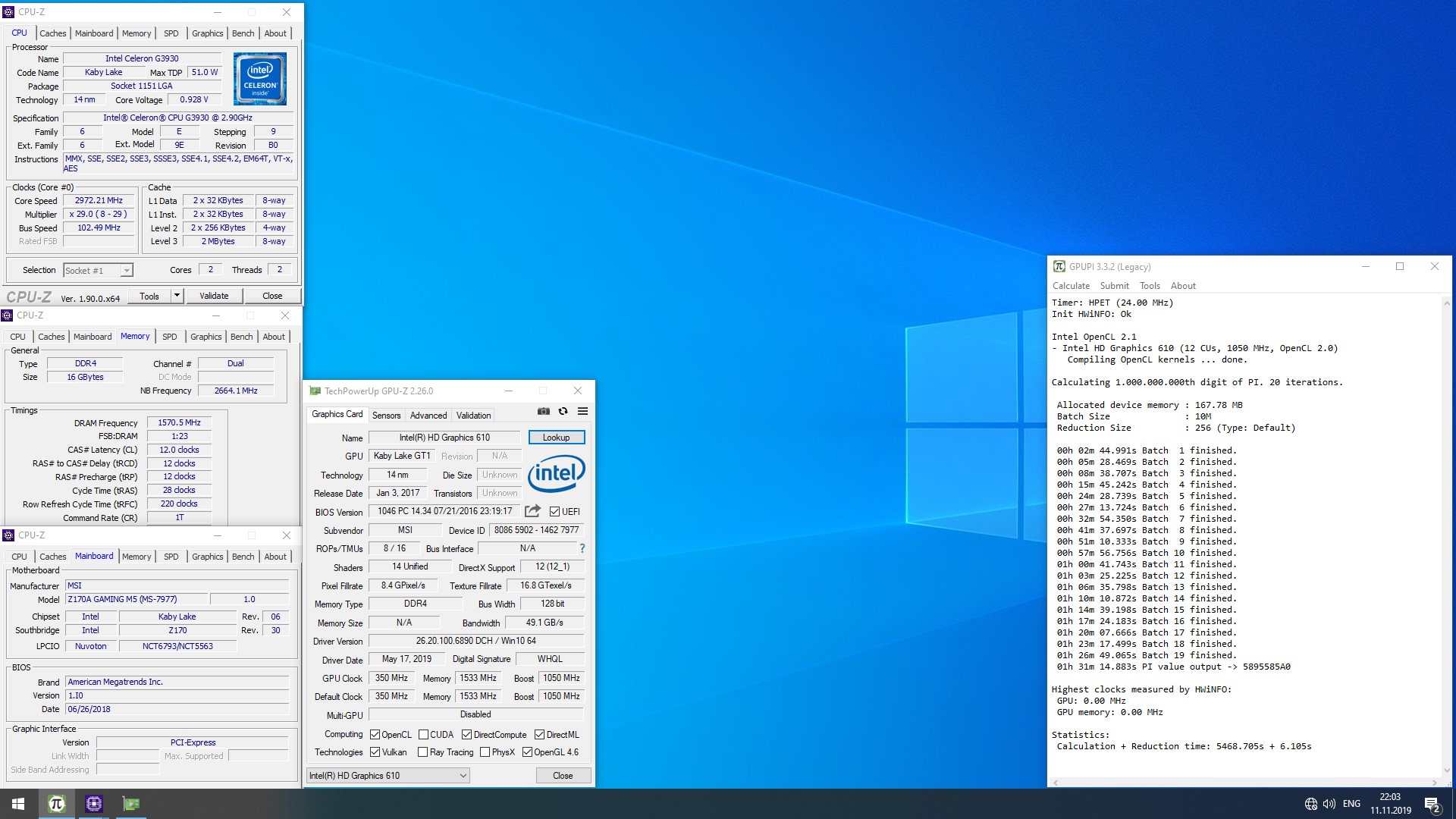This screenshot has width=1456, height=819.
Task: Click the GPU-Z refresh icon
Action: (x=563, y=411)
